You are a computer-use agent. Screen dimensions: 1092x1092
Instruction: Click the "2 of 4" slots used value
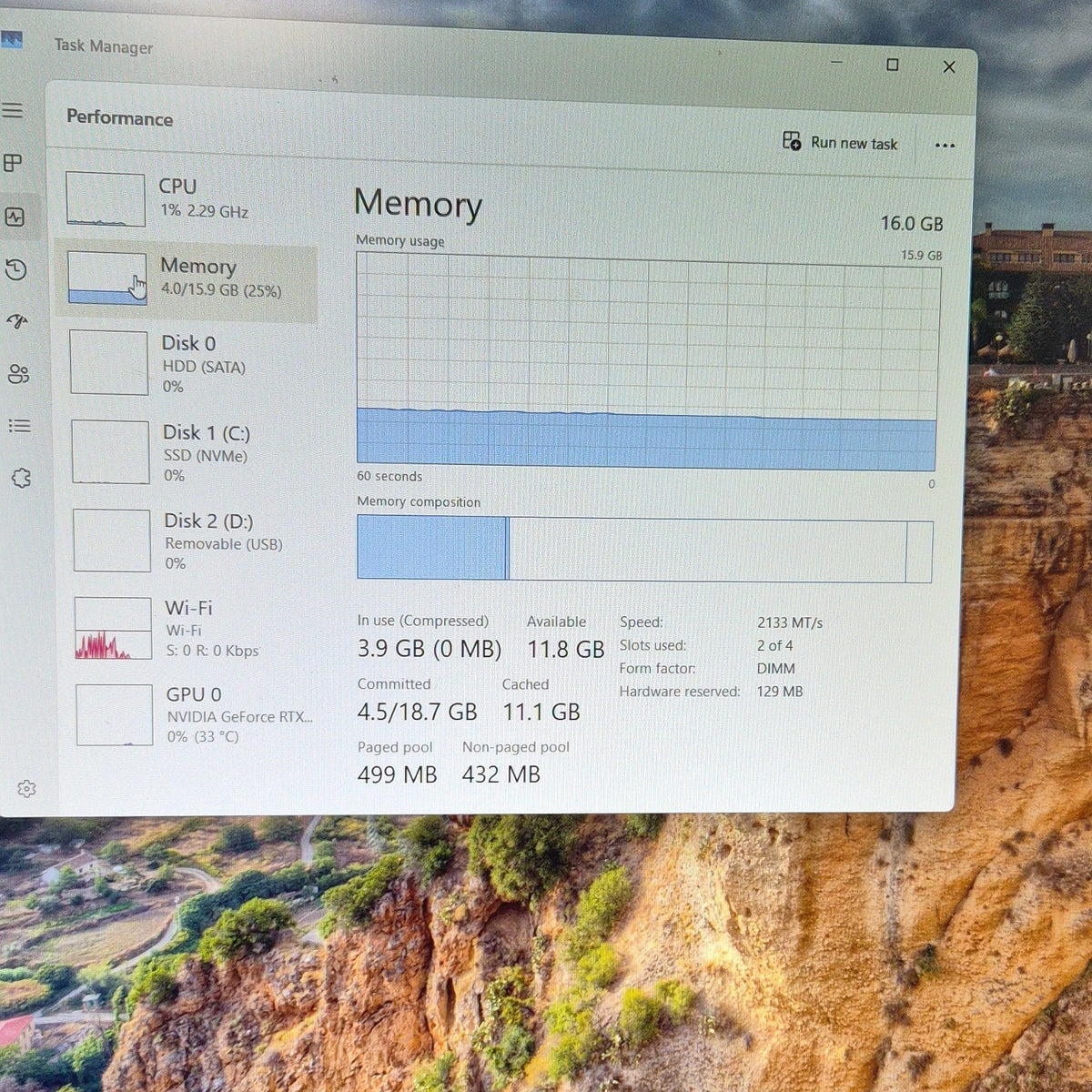(x=774, y=646)
